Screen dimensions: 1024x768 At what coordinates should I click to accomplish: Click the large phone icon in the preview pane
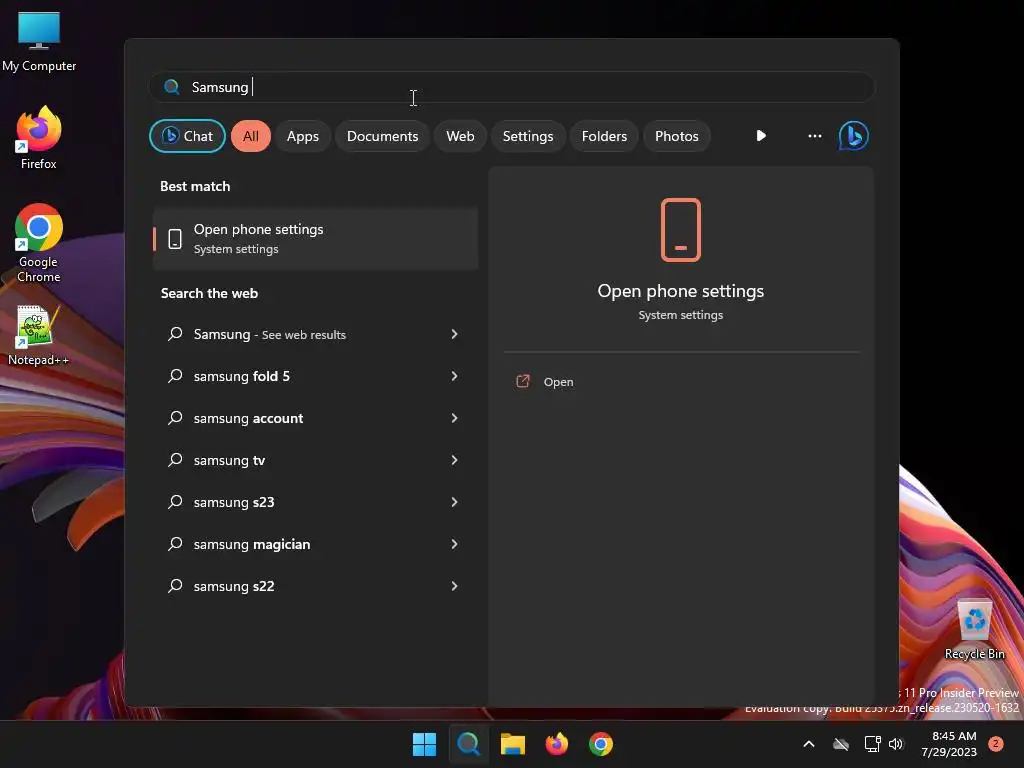(680, 230)
